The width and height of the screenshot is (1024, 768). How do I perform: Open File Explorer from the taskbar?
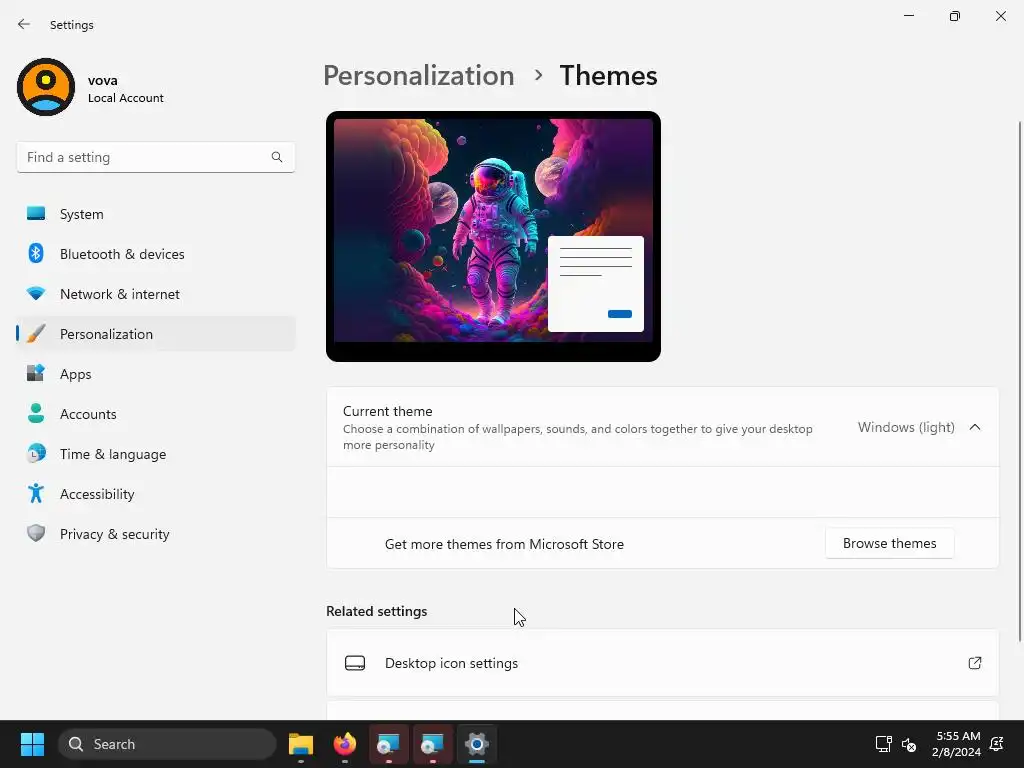pyautogui.click(x=301, y=744)
